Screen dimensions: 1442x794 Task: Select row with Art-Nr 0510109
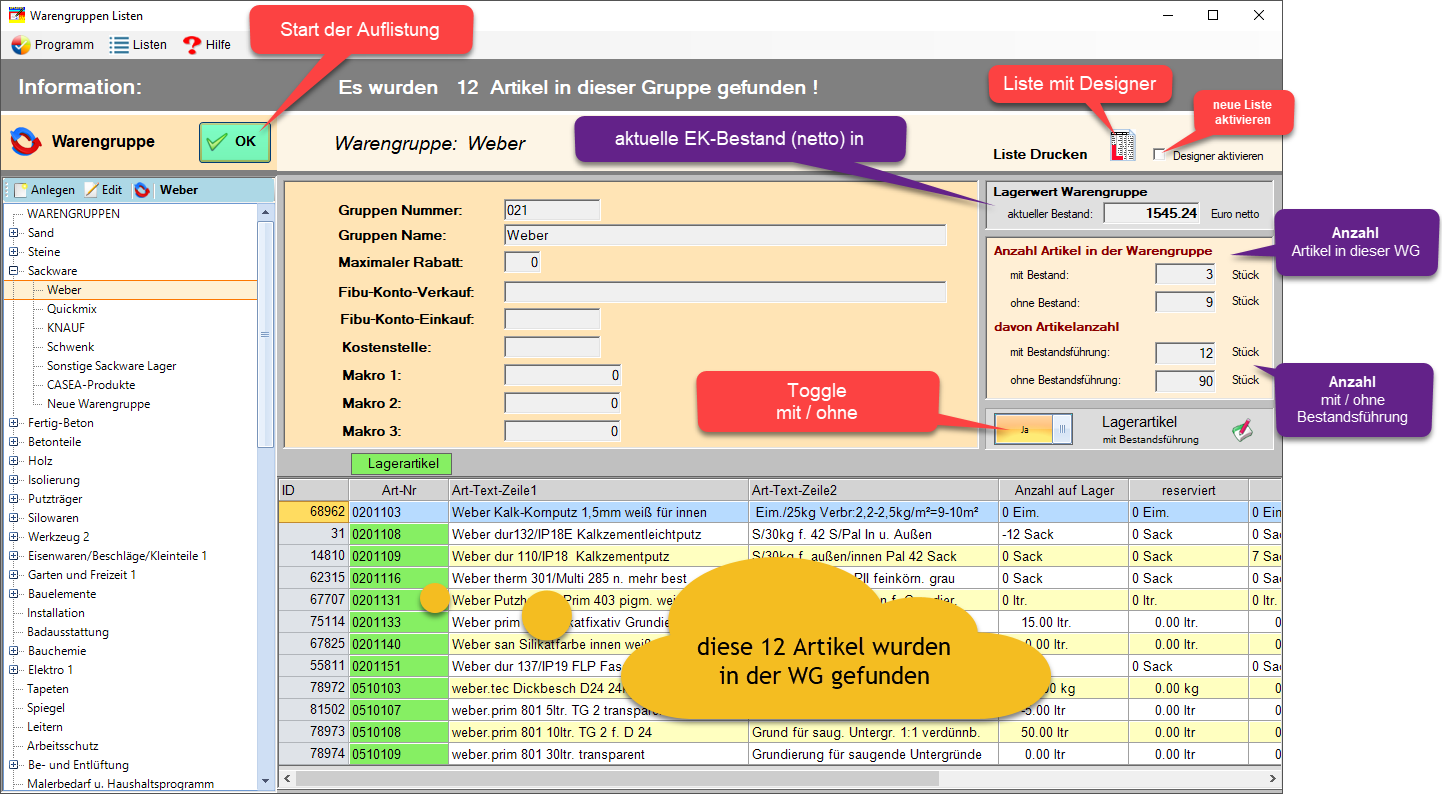coord(779,754)
